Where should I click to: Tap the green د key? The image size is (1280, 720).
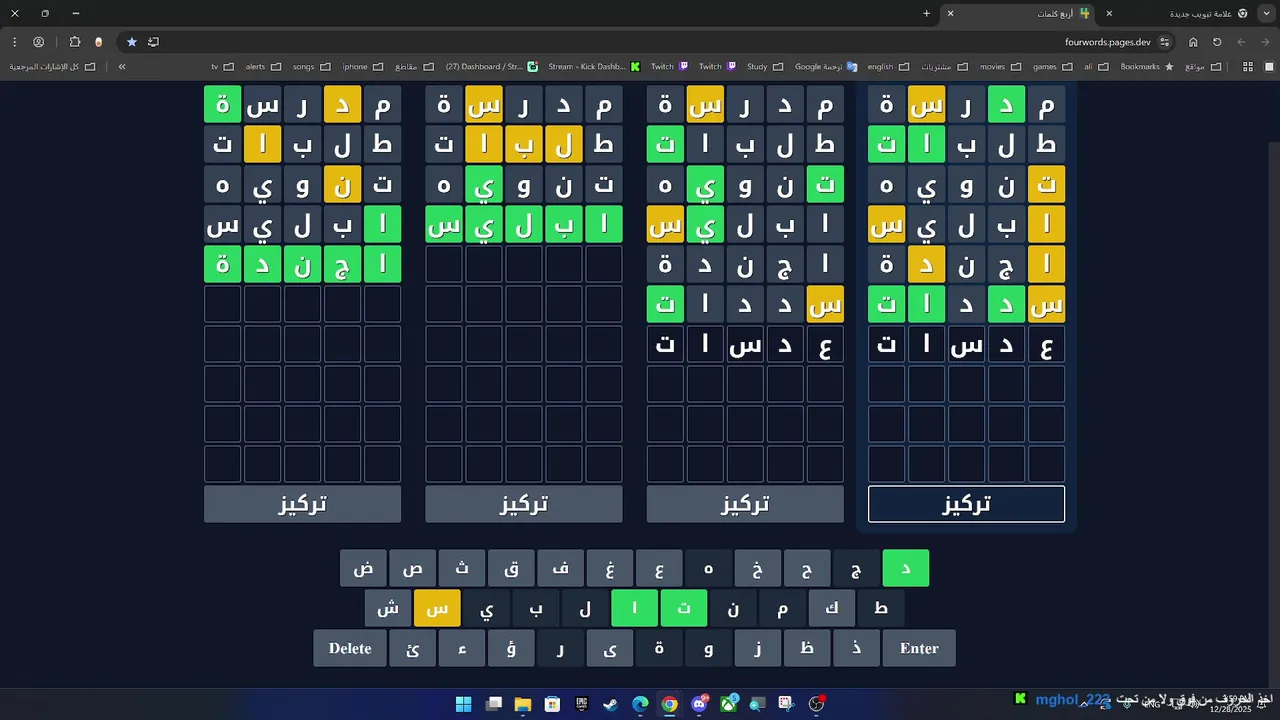pyautogui.click(x=906, y=568)
